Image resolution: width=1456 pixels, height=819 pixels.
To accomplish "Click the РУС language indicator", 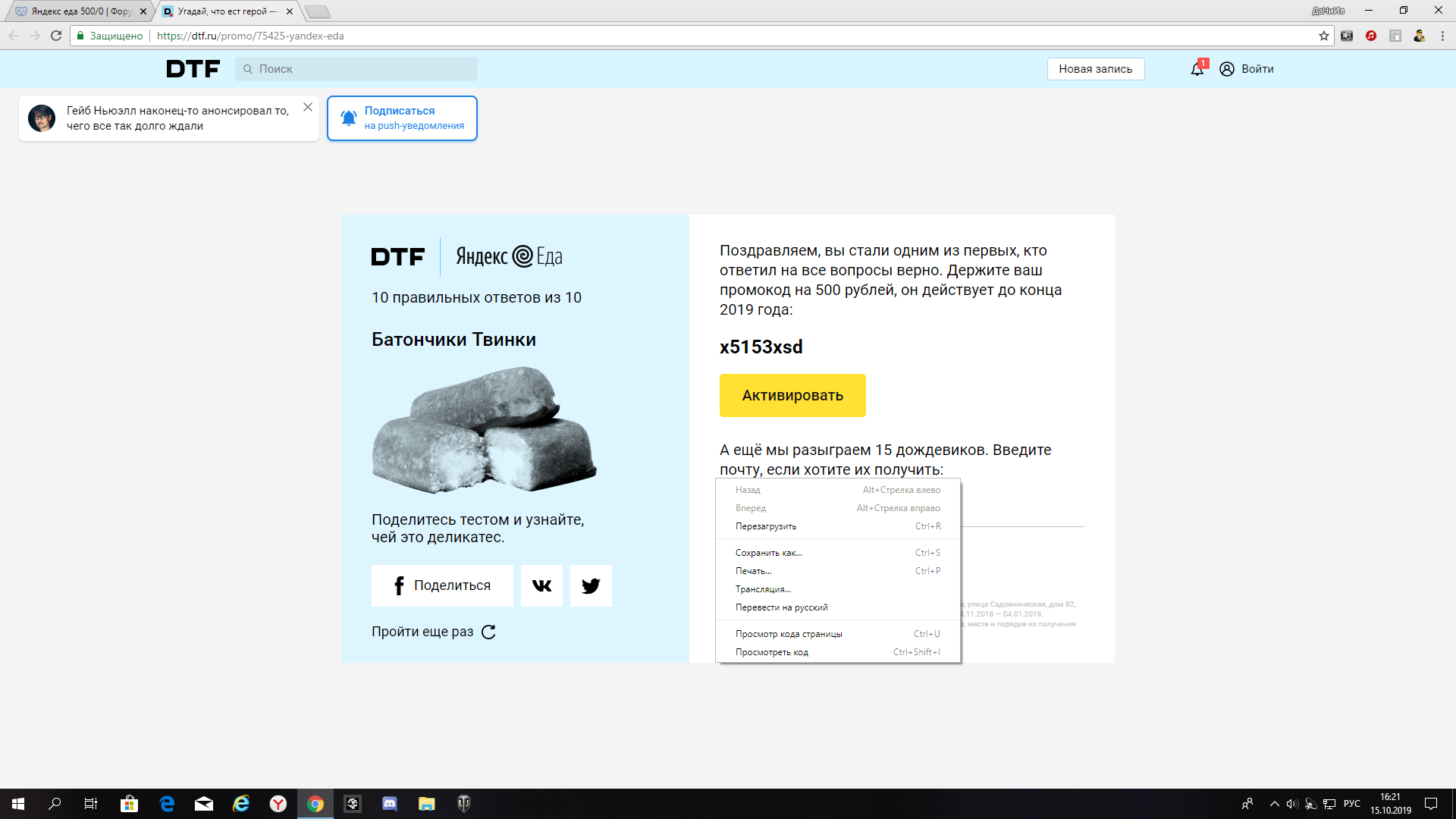I will click(x=1352, y=804).
